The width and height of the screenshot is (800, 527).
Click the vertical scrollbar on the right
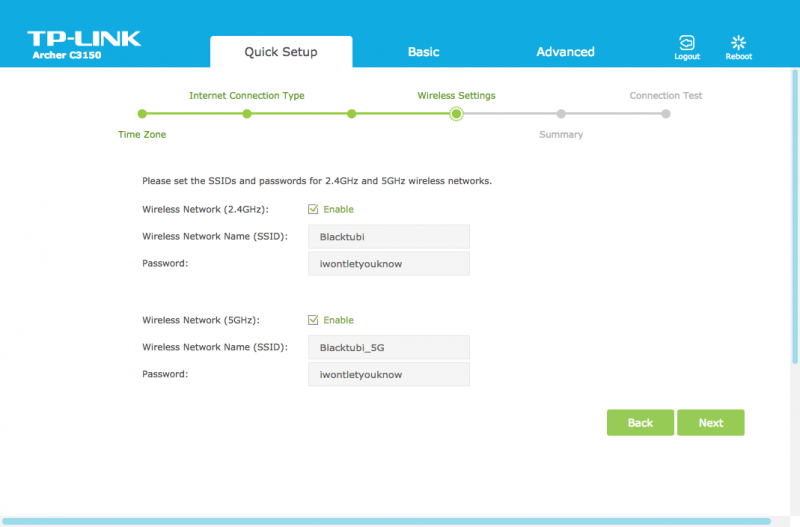tap(795, 217)
